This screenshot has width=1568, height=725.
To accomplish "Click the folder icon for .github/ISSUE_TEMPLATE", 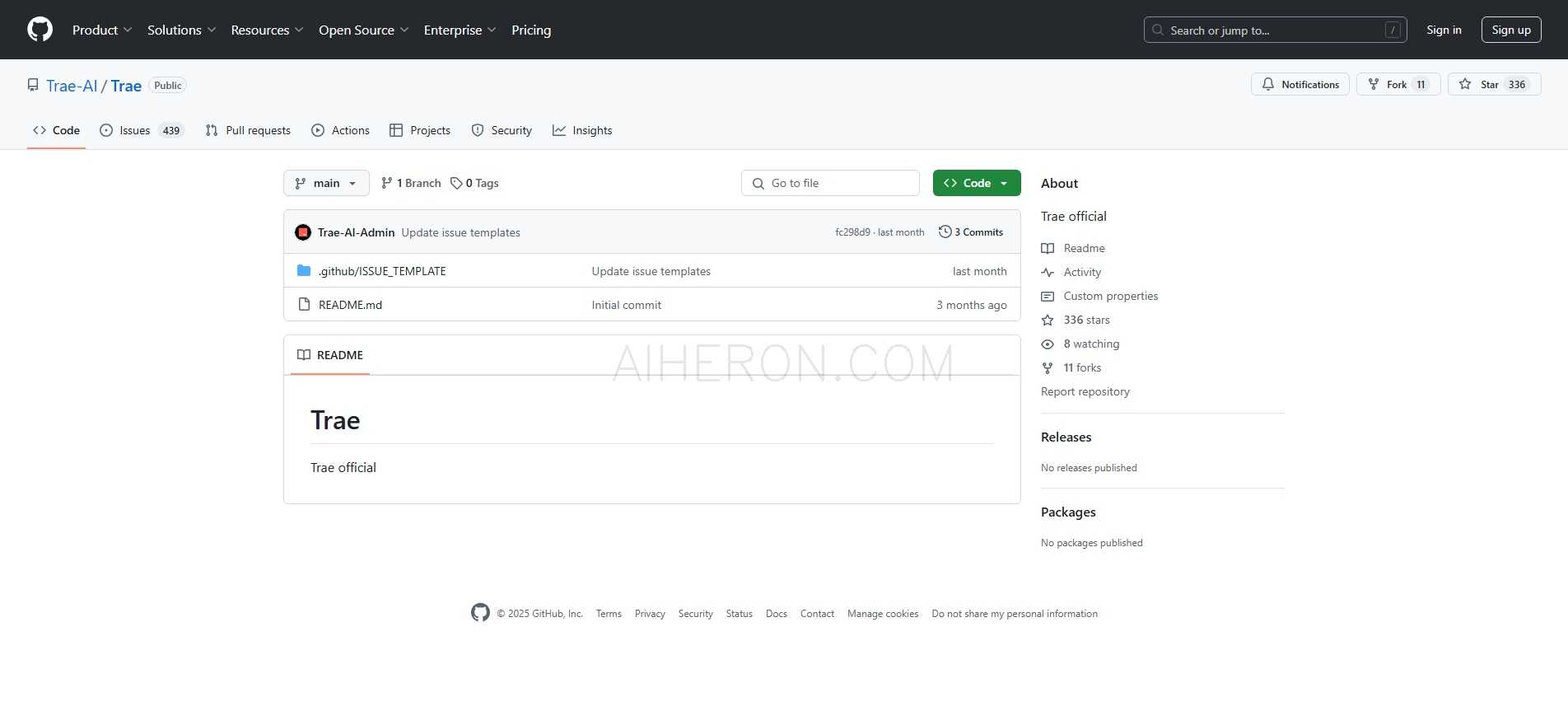I will pos(304,270).
